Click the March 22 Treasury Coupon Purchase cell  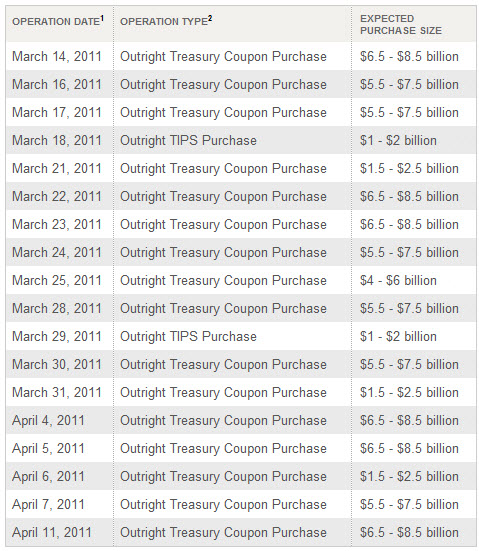tap(224, 196)
